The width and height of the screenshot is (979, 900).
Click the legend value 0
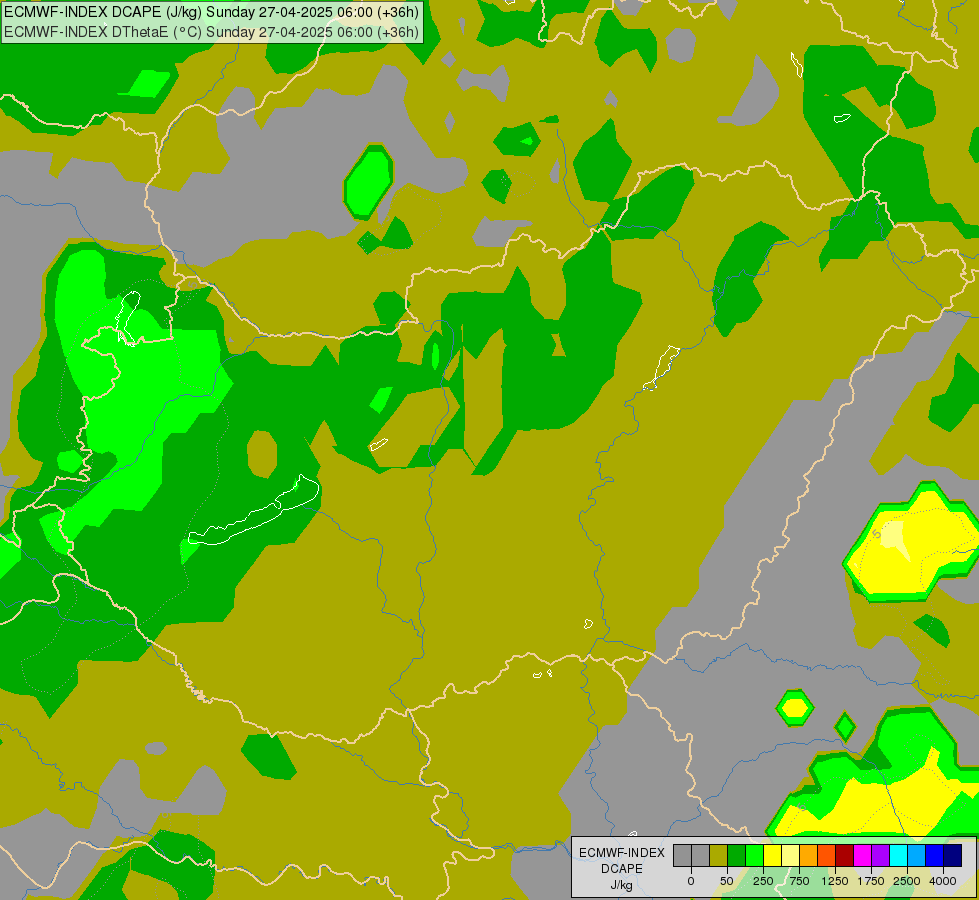pos(691,881)
